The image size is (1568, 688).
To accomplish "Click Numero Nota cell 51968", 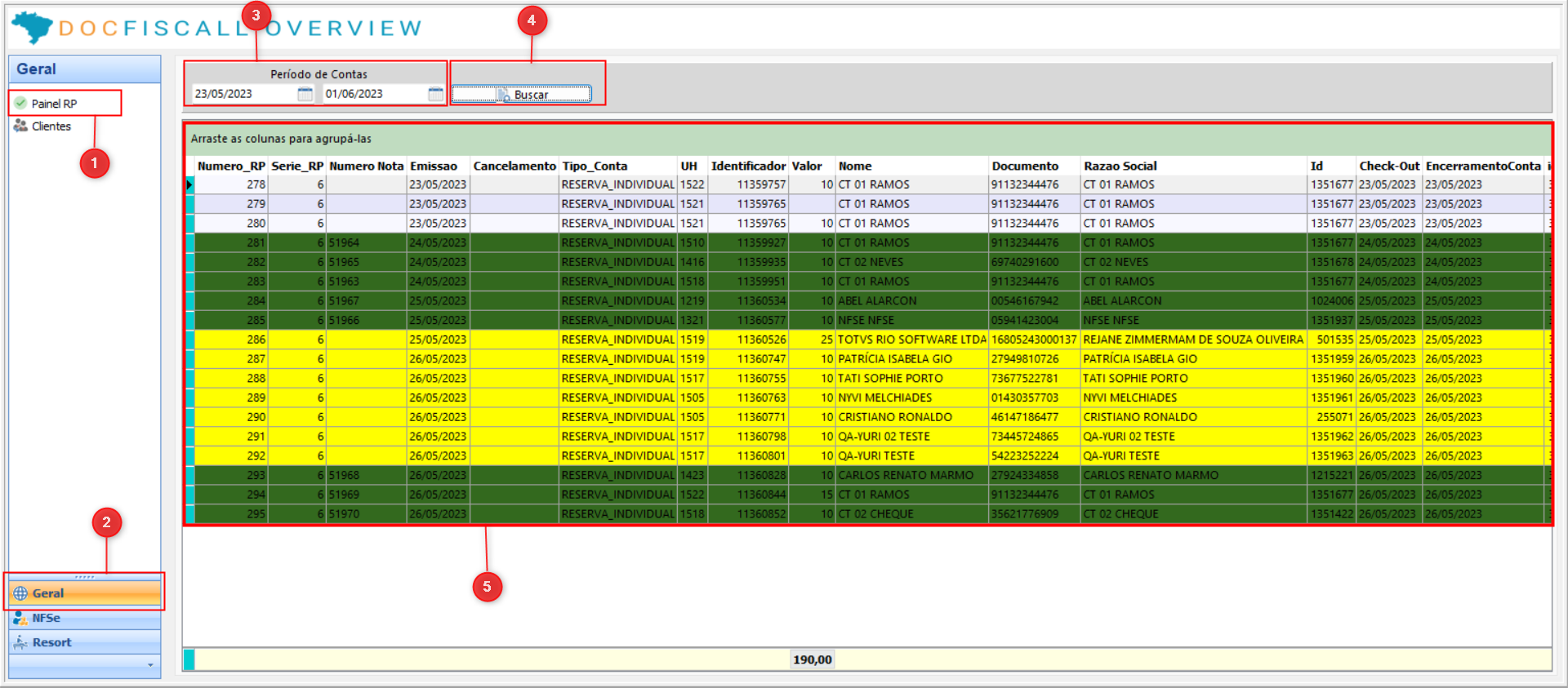I will pos(367,475).
